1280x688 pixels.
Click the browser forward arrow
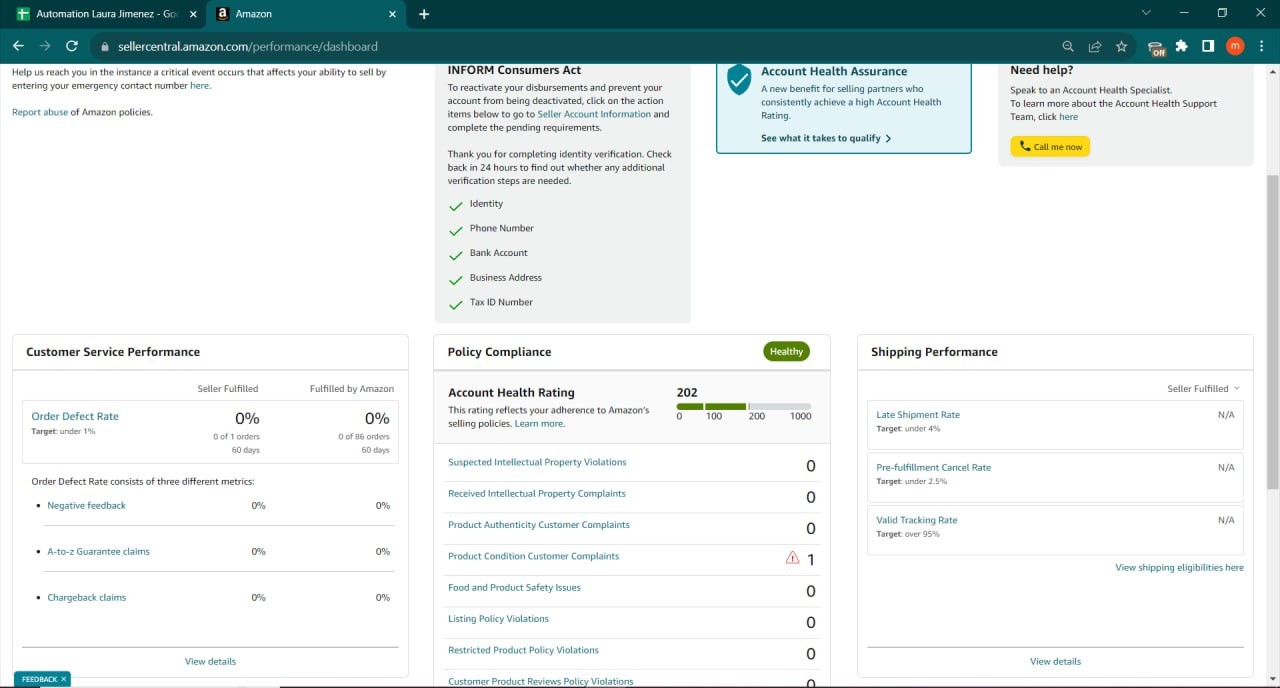(45, 46)
